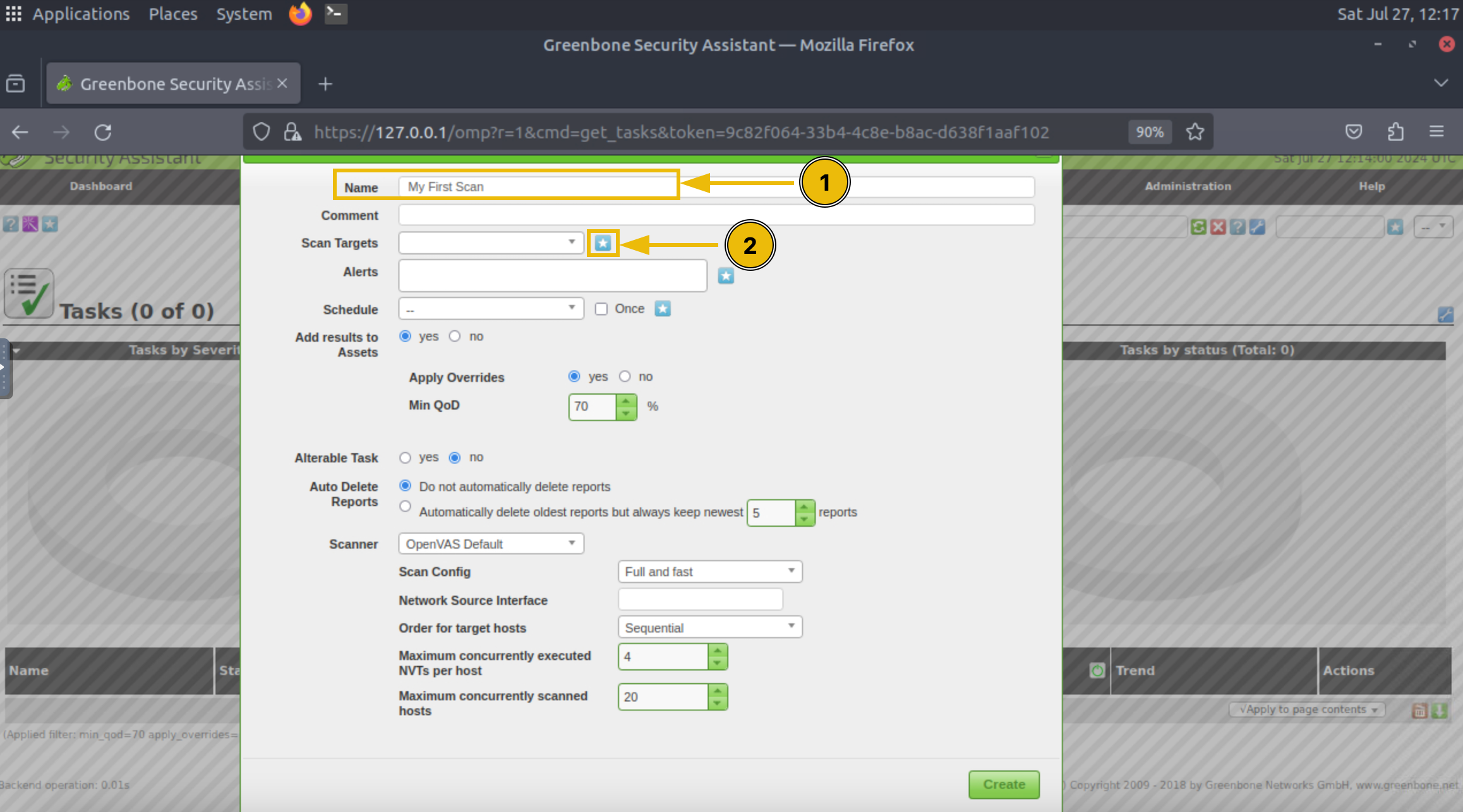1463x812 pixels.
Task: Open the System menu in the top bar
Action: click(x=244, y=14)
